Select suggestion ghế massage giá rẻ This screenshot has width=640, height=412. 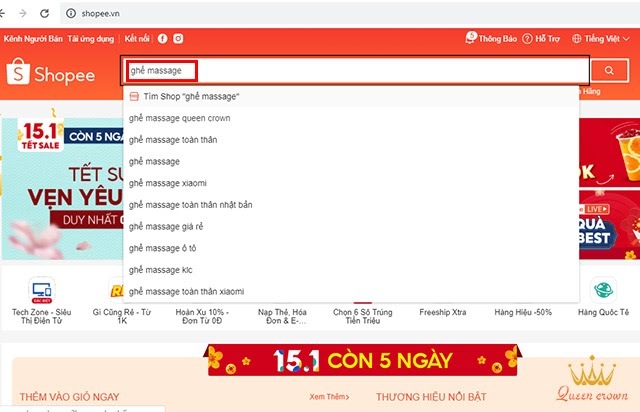[351, 226]
